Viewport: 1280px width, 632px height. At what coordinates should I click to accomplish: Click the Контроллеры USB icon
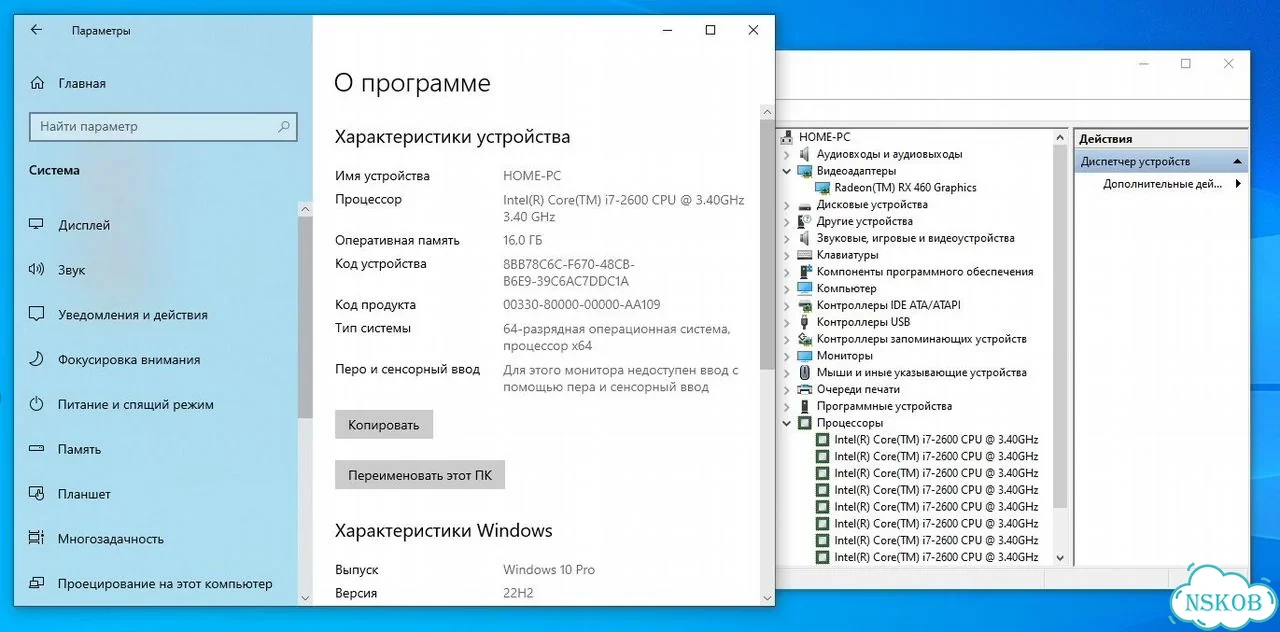click(x=805, y=322)
